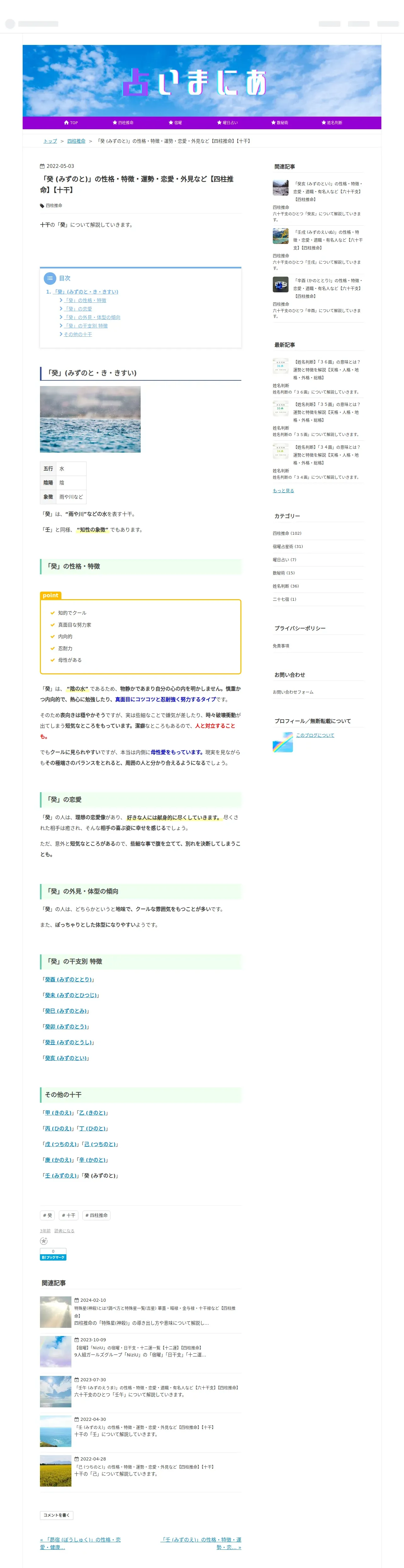Open category 姓名判断 (36)
Screen dimensions: 404x1568
tap(286, 587)
